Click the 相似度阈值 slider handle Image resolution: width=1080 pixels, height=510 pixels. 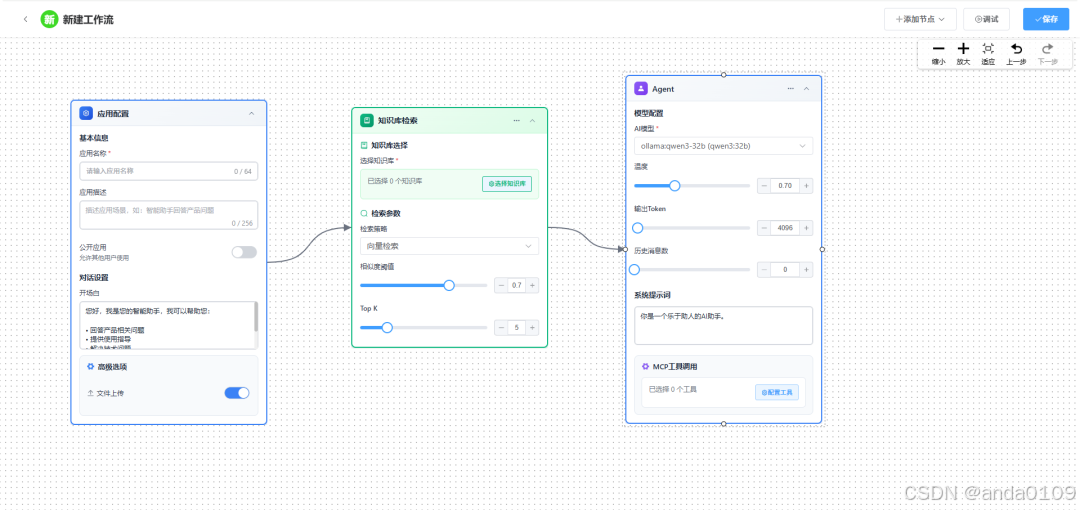click(x=449, y=285)
